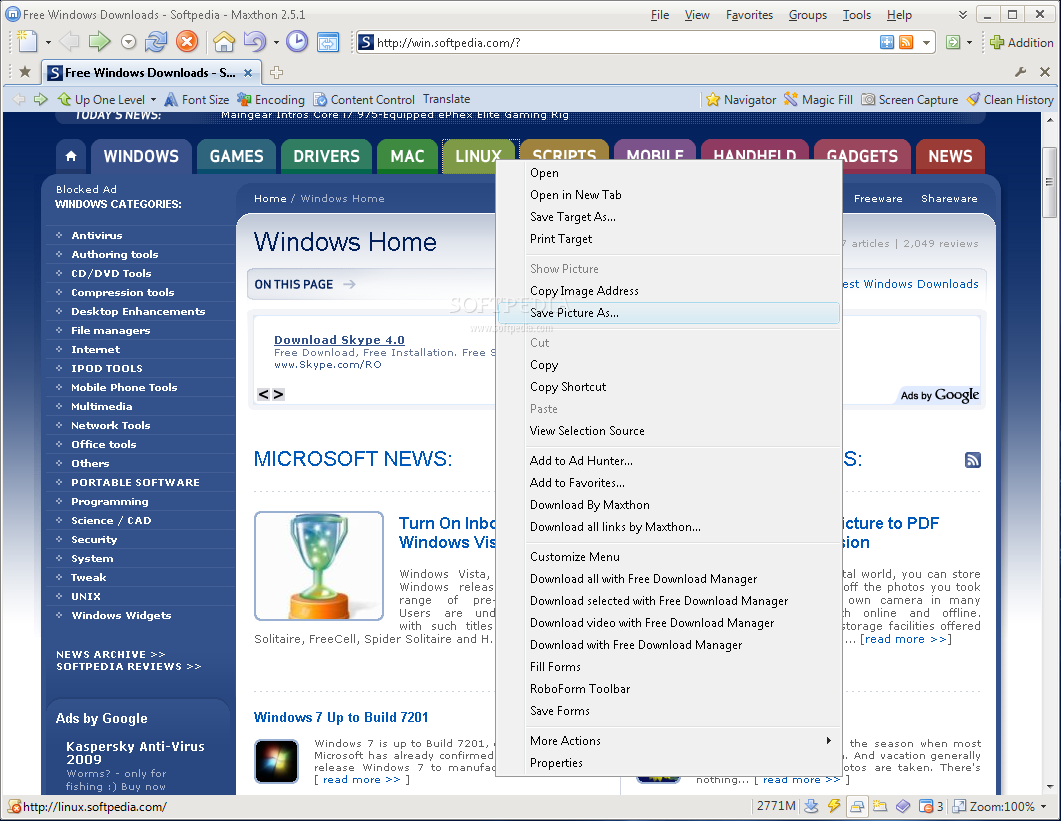Expand the Up One Level dropdown arrow
Image resolution: width=1061 pixels, height=821 pixels.
(153, 99)
